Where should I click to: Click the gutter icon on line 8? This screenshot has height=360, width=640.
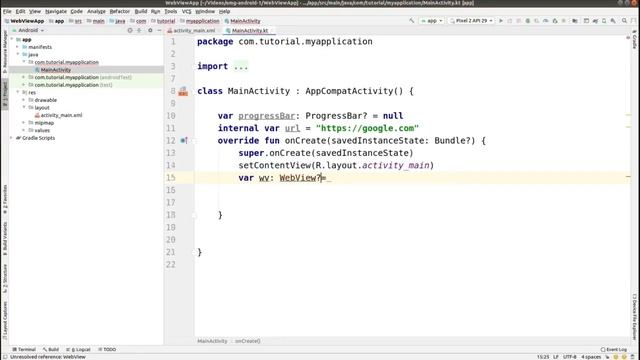183,91
